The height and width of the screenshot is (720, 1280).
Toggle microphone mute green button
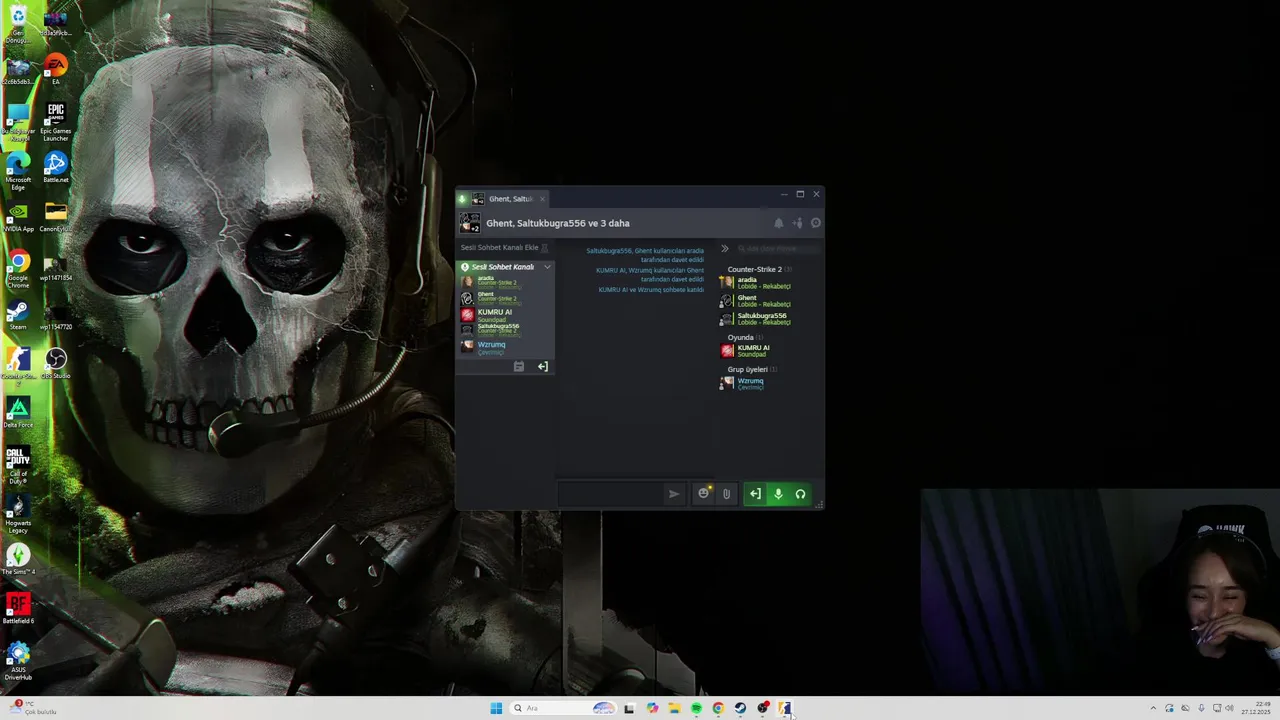778,493
